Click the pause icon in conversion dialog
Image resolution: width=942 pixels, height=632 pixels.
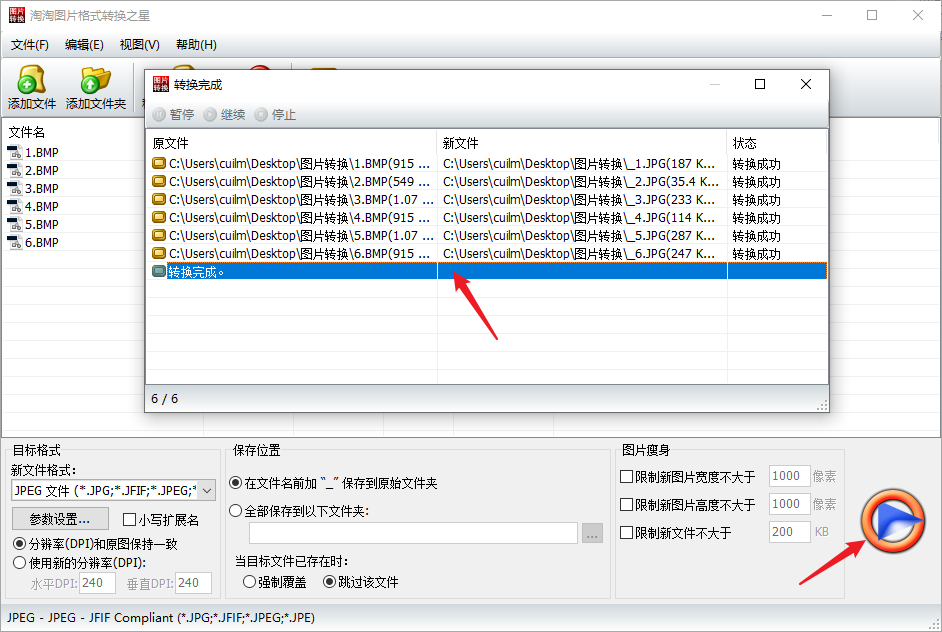coord(159,115)
